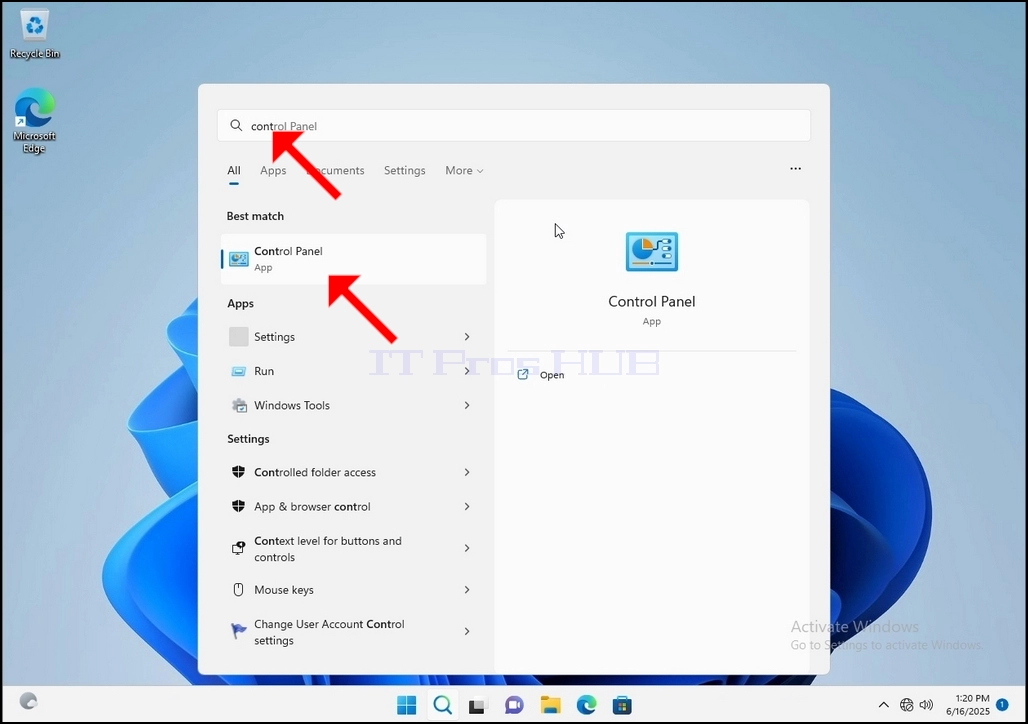Select the Microsoft Edge desktop shortcut
This screenshot has height=724, width=1028.
(34, 121)
